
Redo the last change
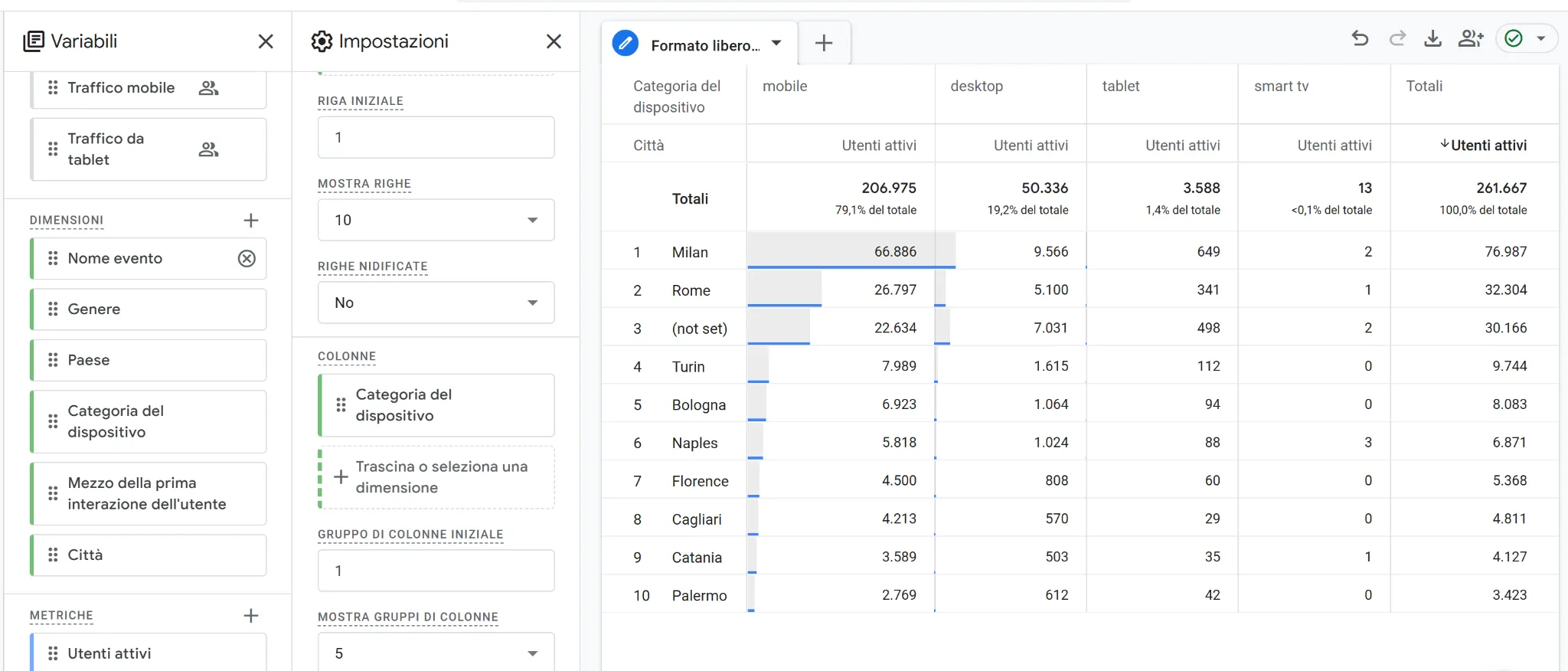1397,38
